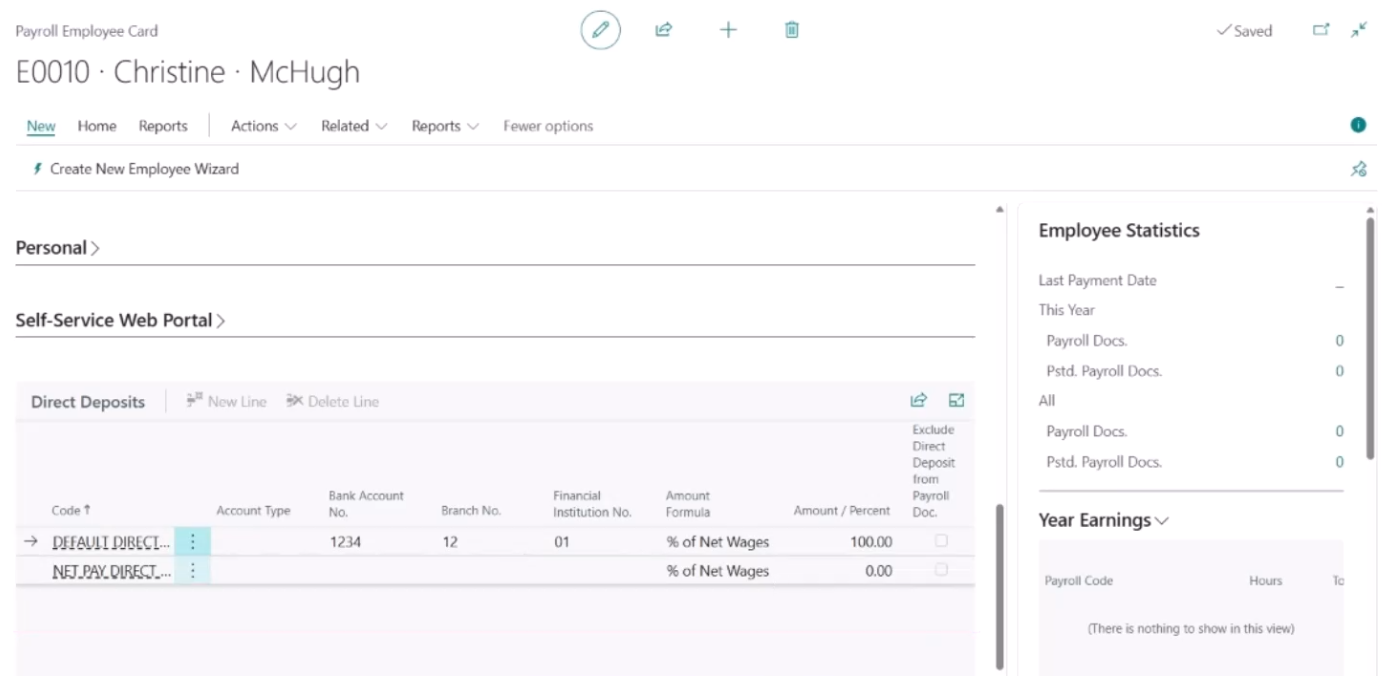Click the pin action bar icon
Viewport: 1390px width, 676px height.
coord(1358,169)
